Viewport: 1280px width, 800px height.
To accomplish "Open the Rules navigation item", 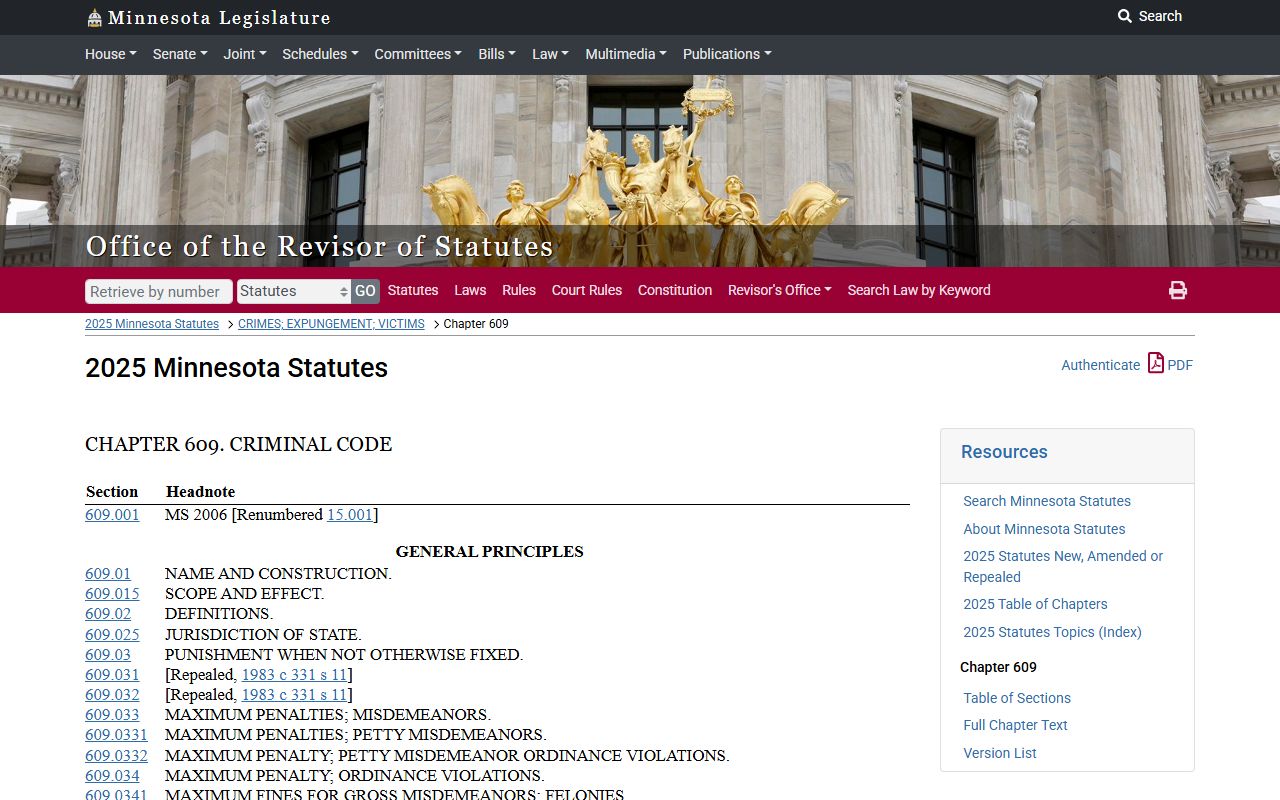I will [x=519, y=290].
